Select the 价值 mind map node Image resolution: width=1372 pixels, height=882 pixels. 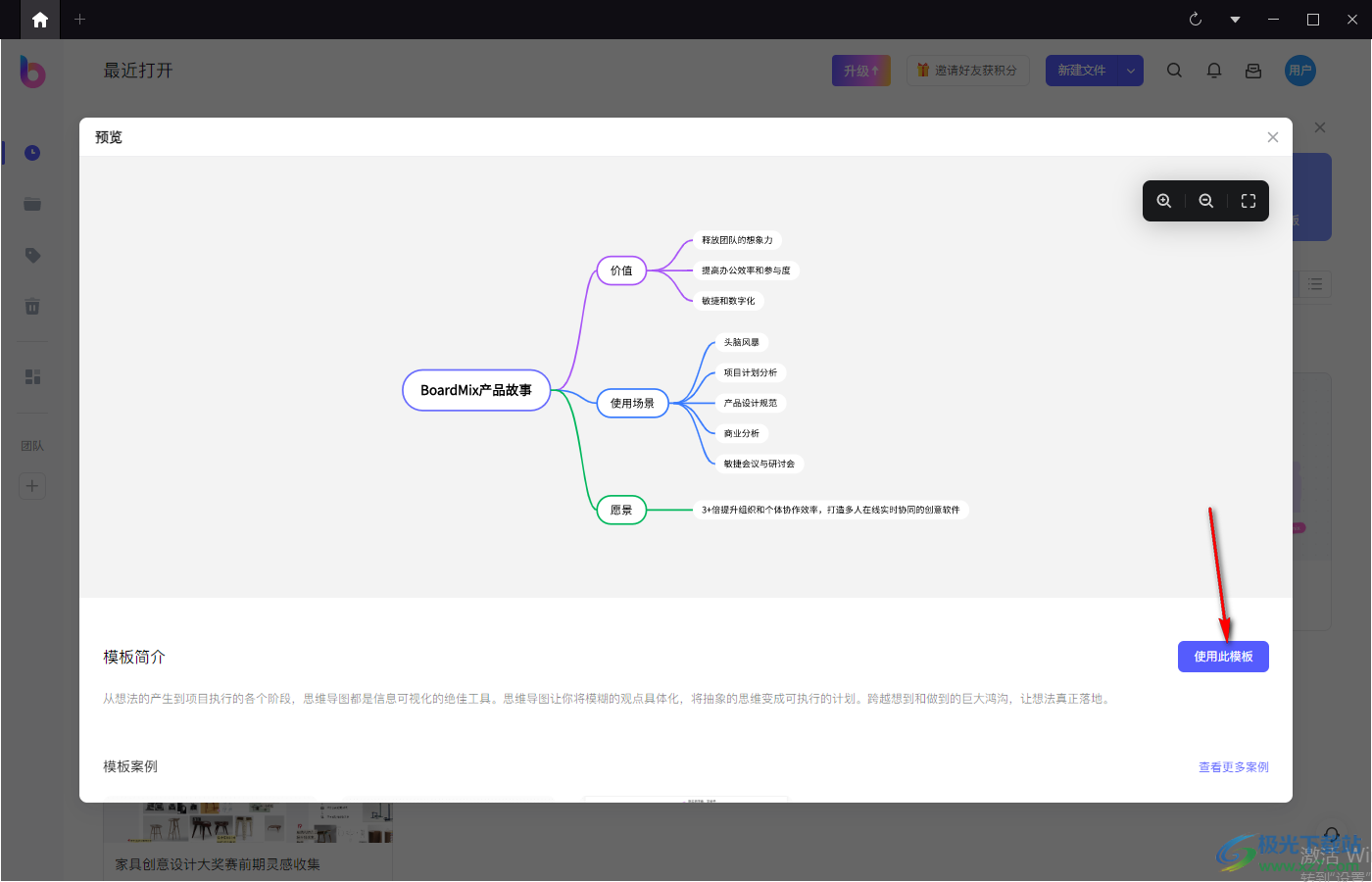[621, 270]
